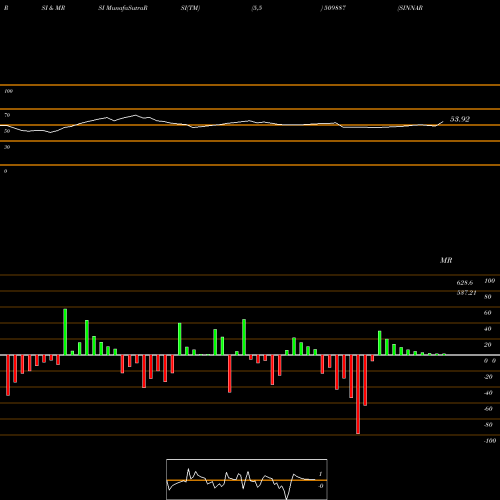Click the 587.21 value in MR panel

pyautogui.click(x=466, y=293)
